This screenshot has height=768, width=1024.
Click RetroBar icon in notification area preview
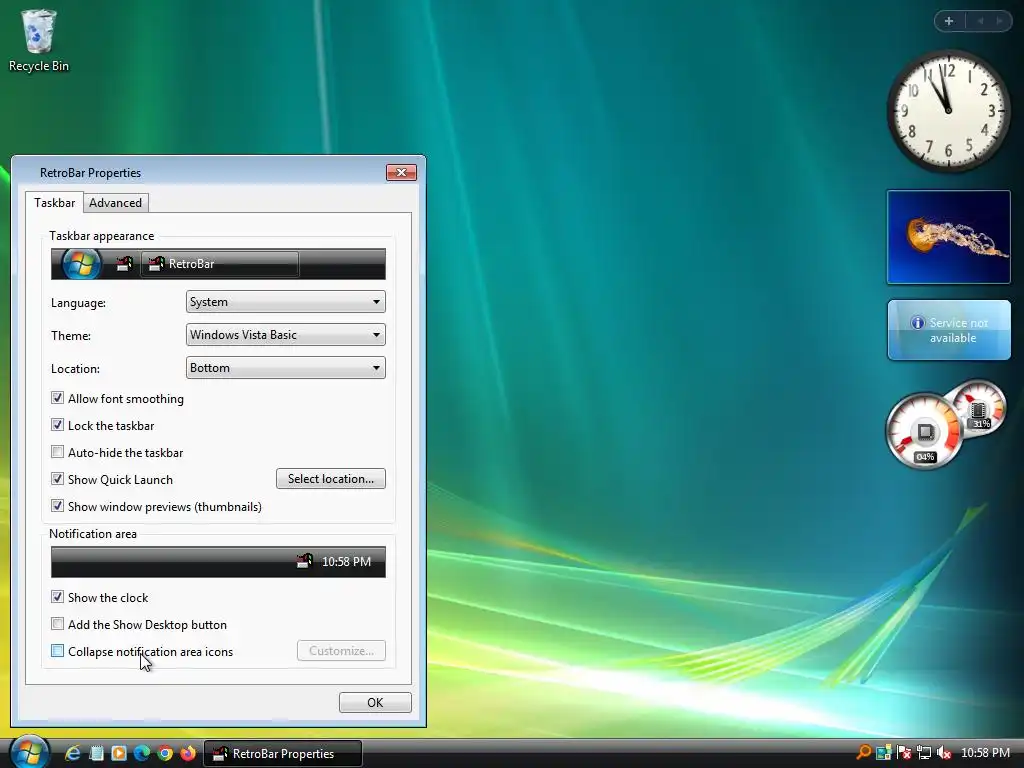pos(304,561)
